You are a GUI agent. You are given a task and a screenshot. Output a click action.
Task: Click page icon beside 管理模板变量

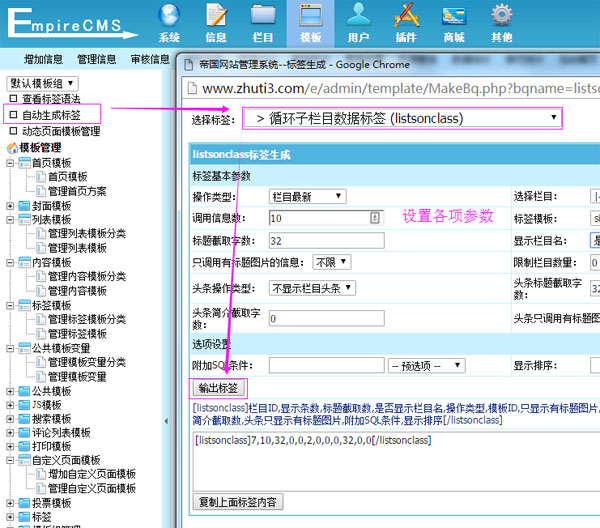(x=41, y=376)
